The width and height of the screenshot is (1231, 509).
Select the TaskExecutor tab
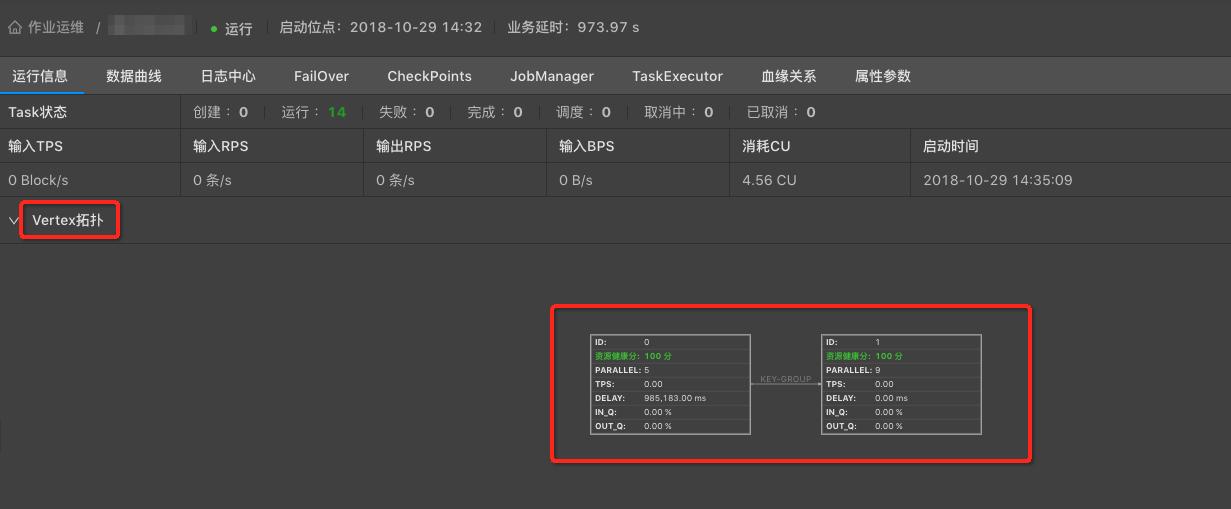tap(677, 76)
